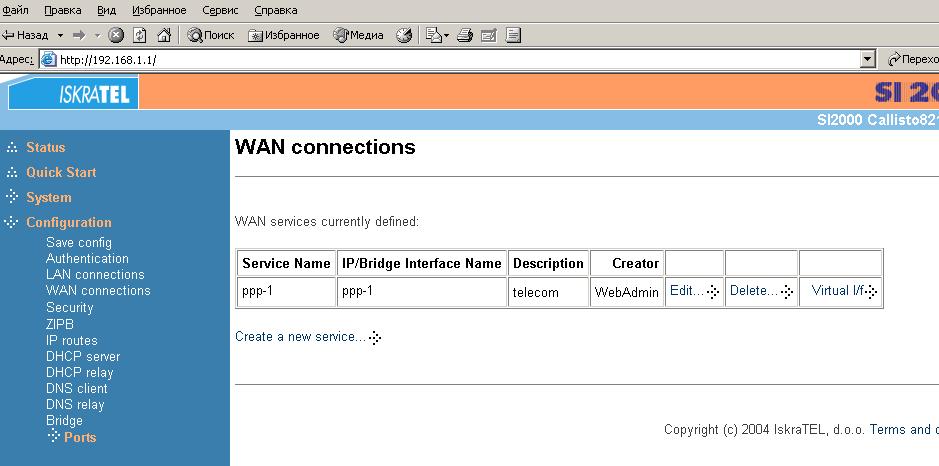
Task: Open the Назад history dropdown arrow
Action: point(60,35)
